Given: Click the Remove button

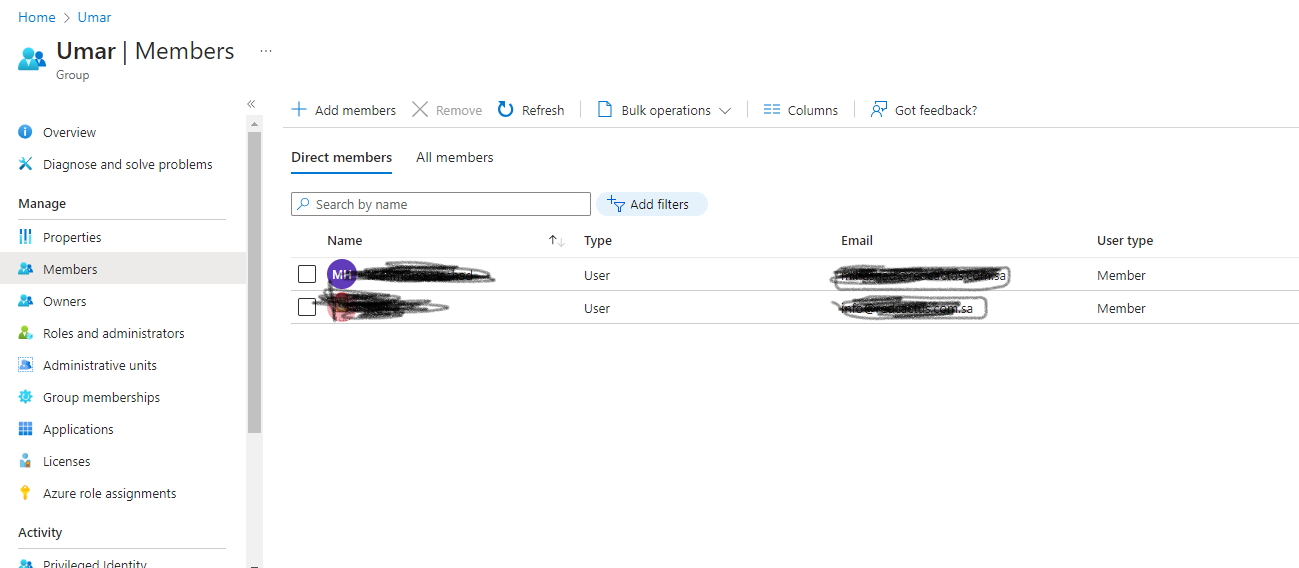Looking at the screenshot, I should 447,110.
